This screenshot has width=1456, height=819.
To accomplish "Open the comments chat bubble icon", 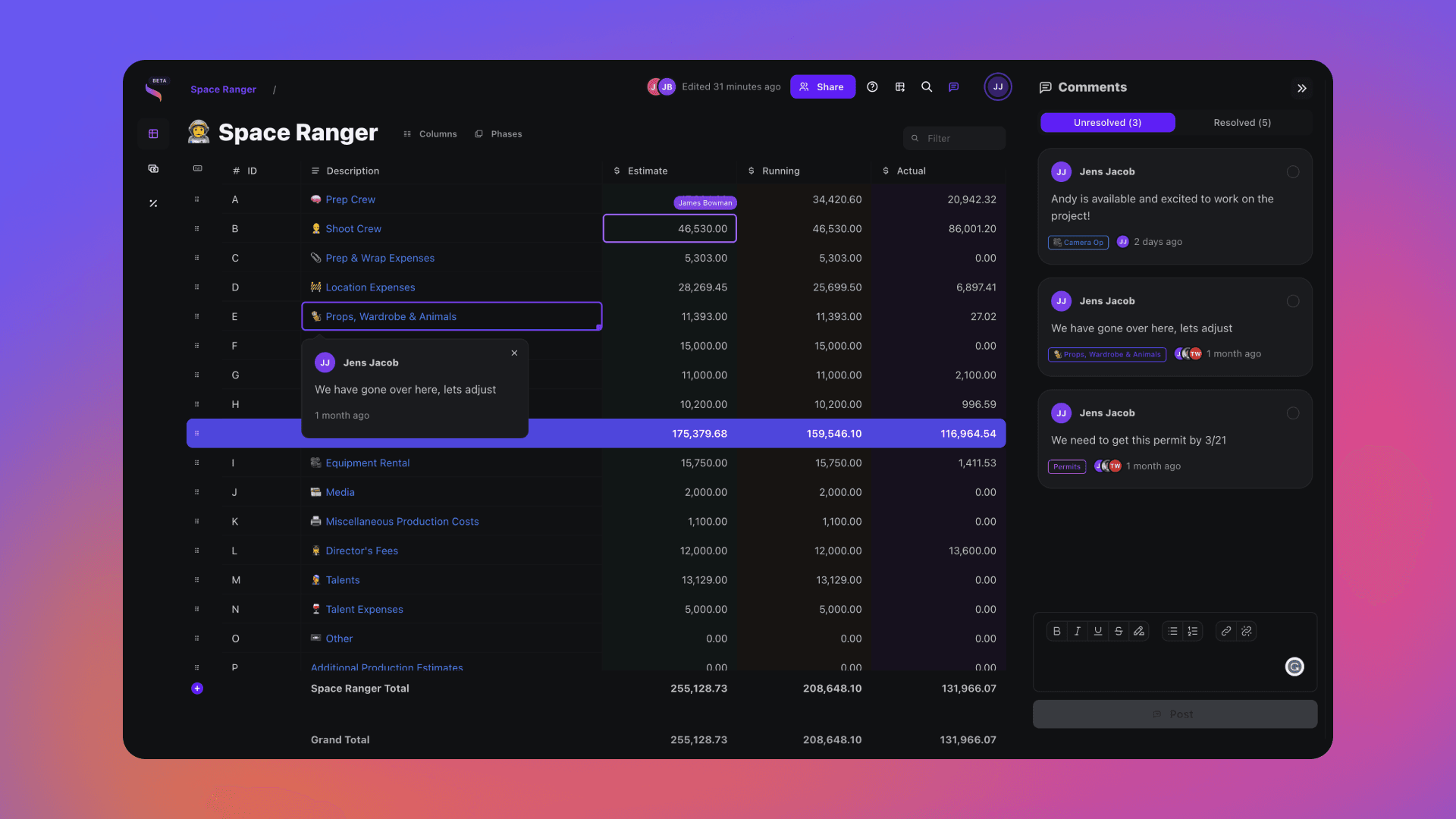I will (x=953, y=86).
